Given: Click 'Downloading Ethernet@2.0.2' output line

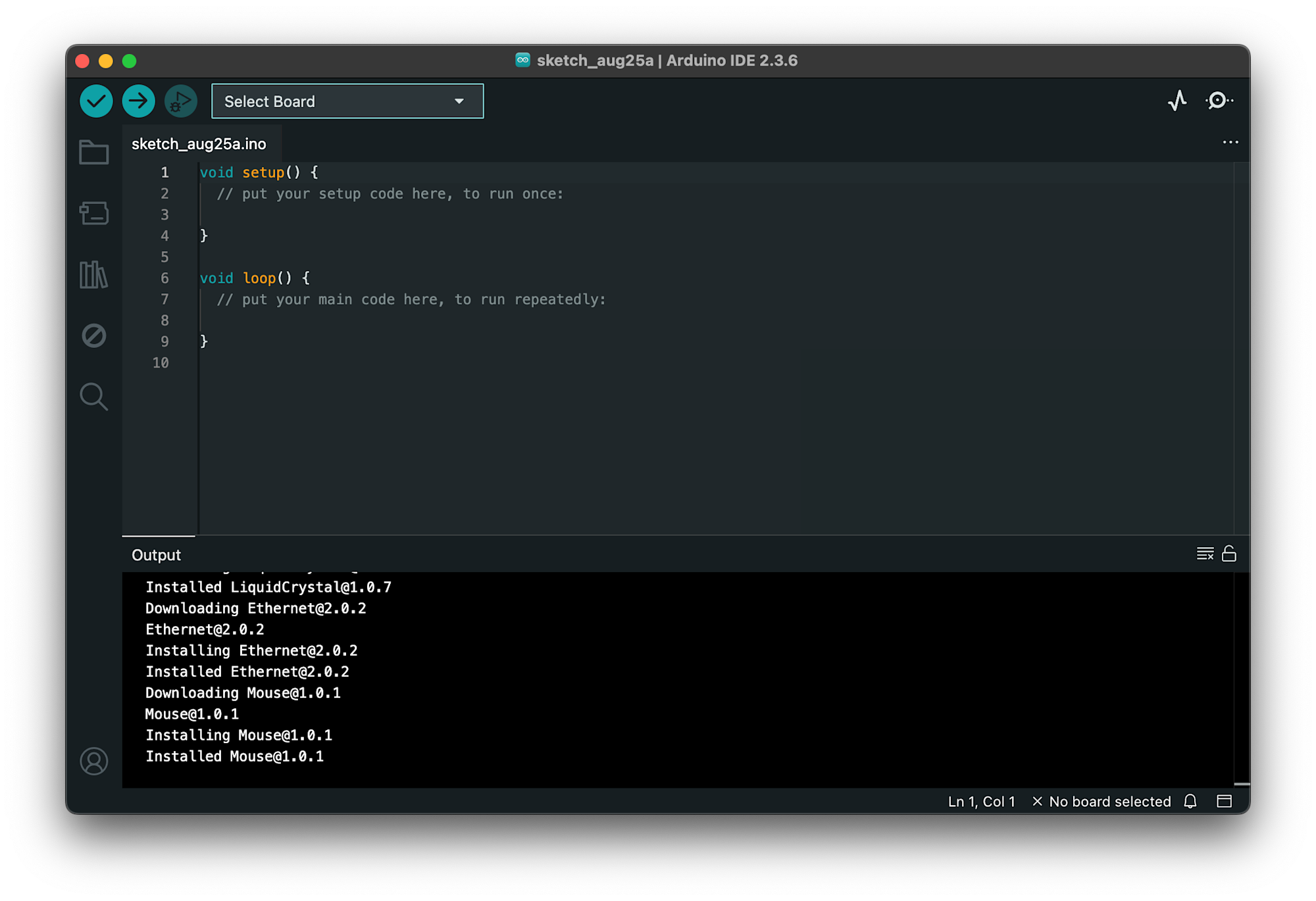Looking at the screenshot, I should click(255, 608).
